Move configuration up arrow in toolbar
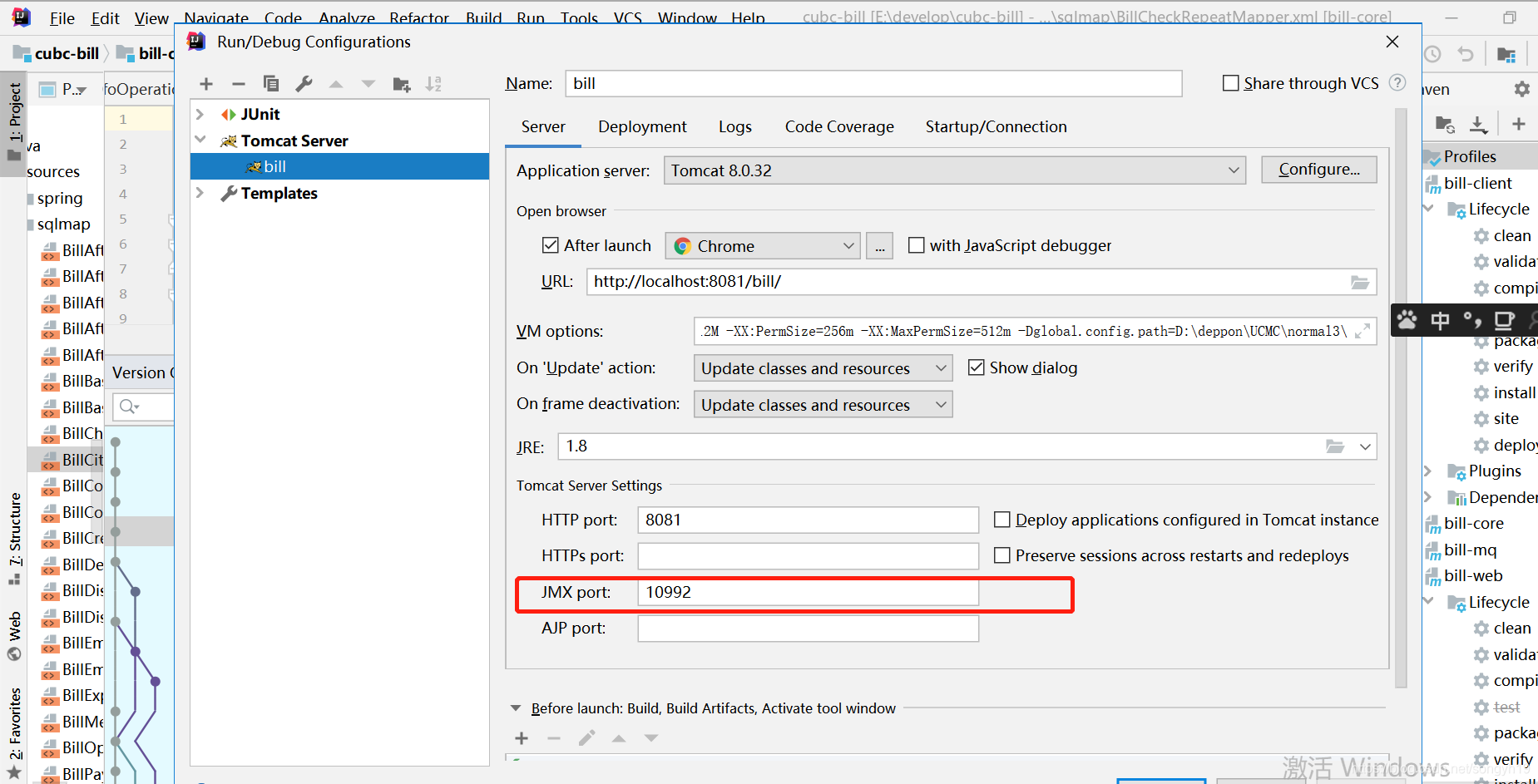Viewport: 1538px width, 784px height. (336, 84)
